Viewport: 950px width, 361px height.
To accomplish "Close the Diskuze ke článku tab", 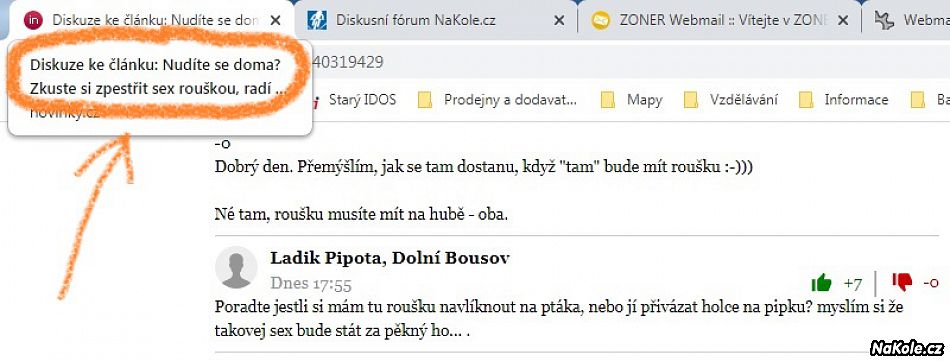I will click(x=275, y=21).
